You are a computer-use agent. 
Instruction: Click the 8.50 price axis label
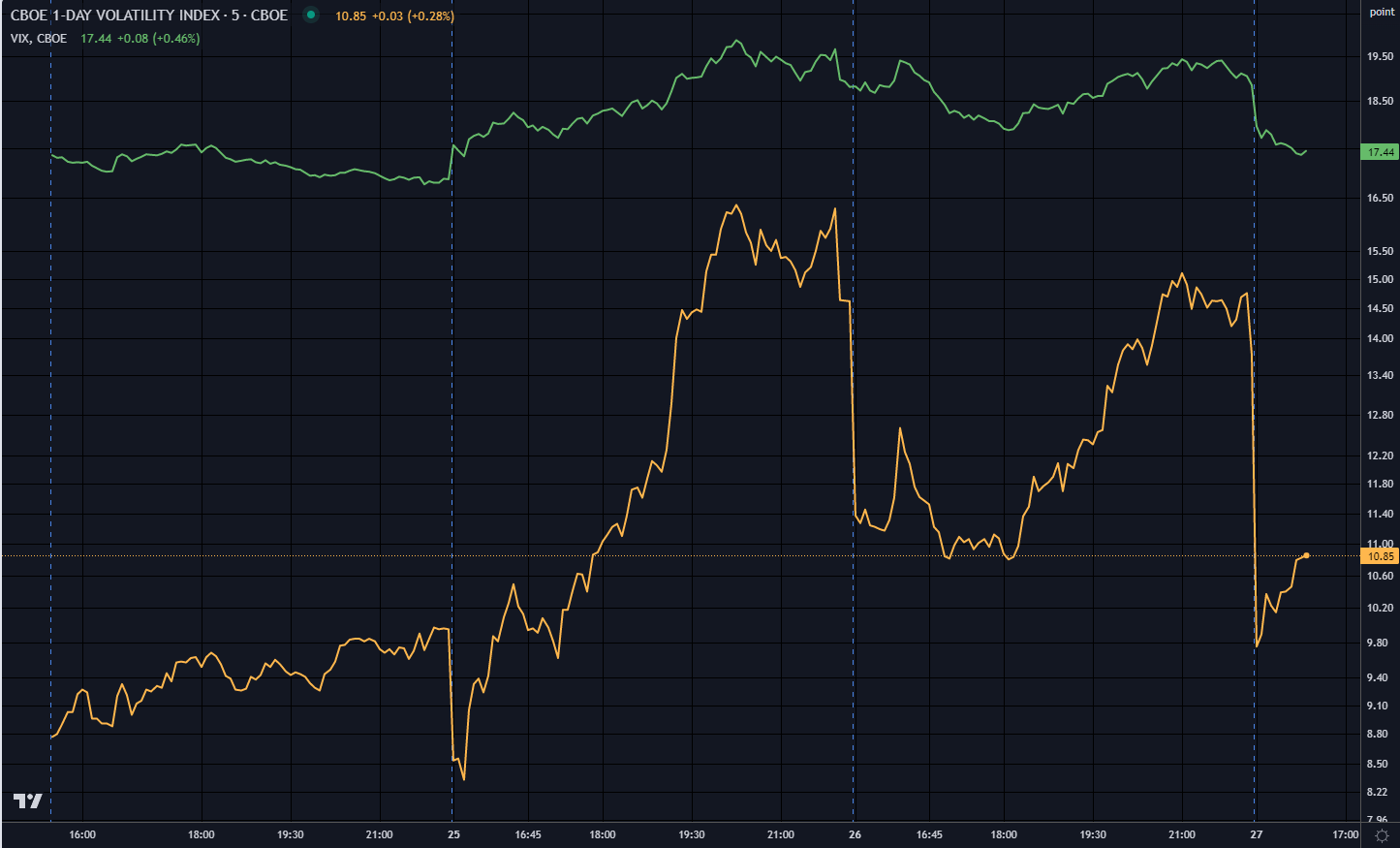(1380, 764)
